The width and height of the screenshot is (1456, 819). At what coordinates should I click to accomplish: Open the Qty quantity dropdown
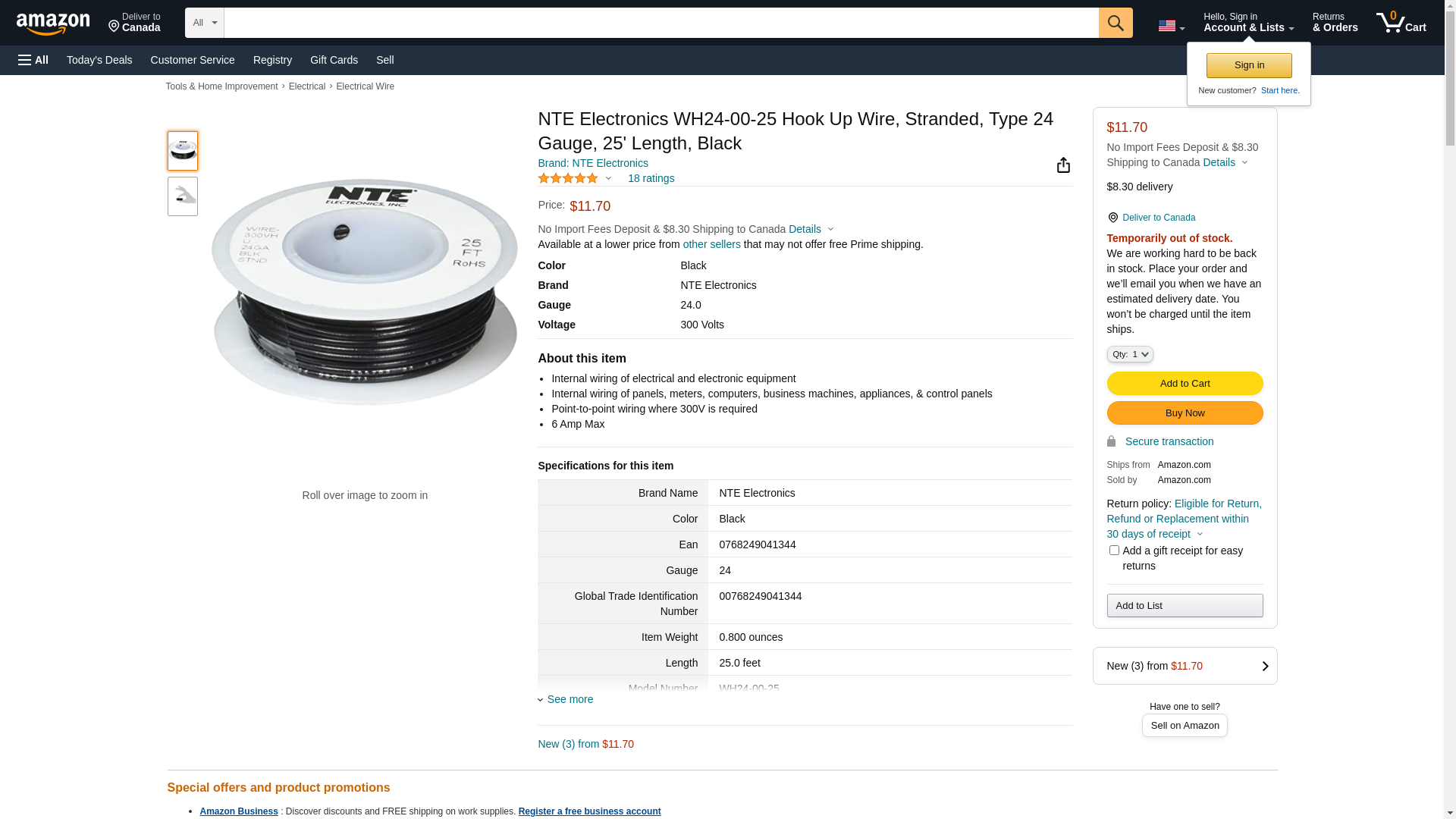tap(1129, 354)
